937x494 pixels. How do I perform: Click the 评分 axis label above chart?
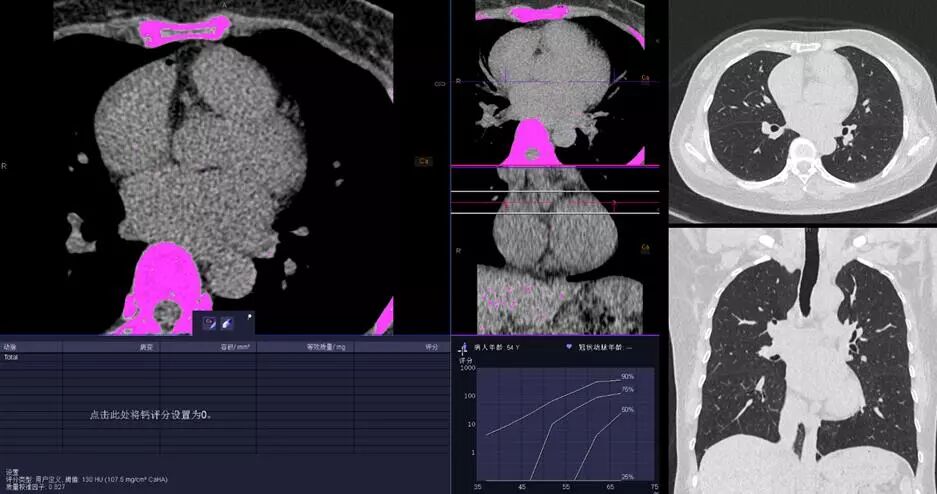[x=466, y=361]
